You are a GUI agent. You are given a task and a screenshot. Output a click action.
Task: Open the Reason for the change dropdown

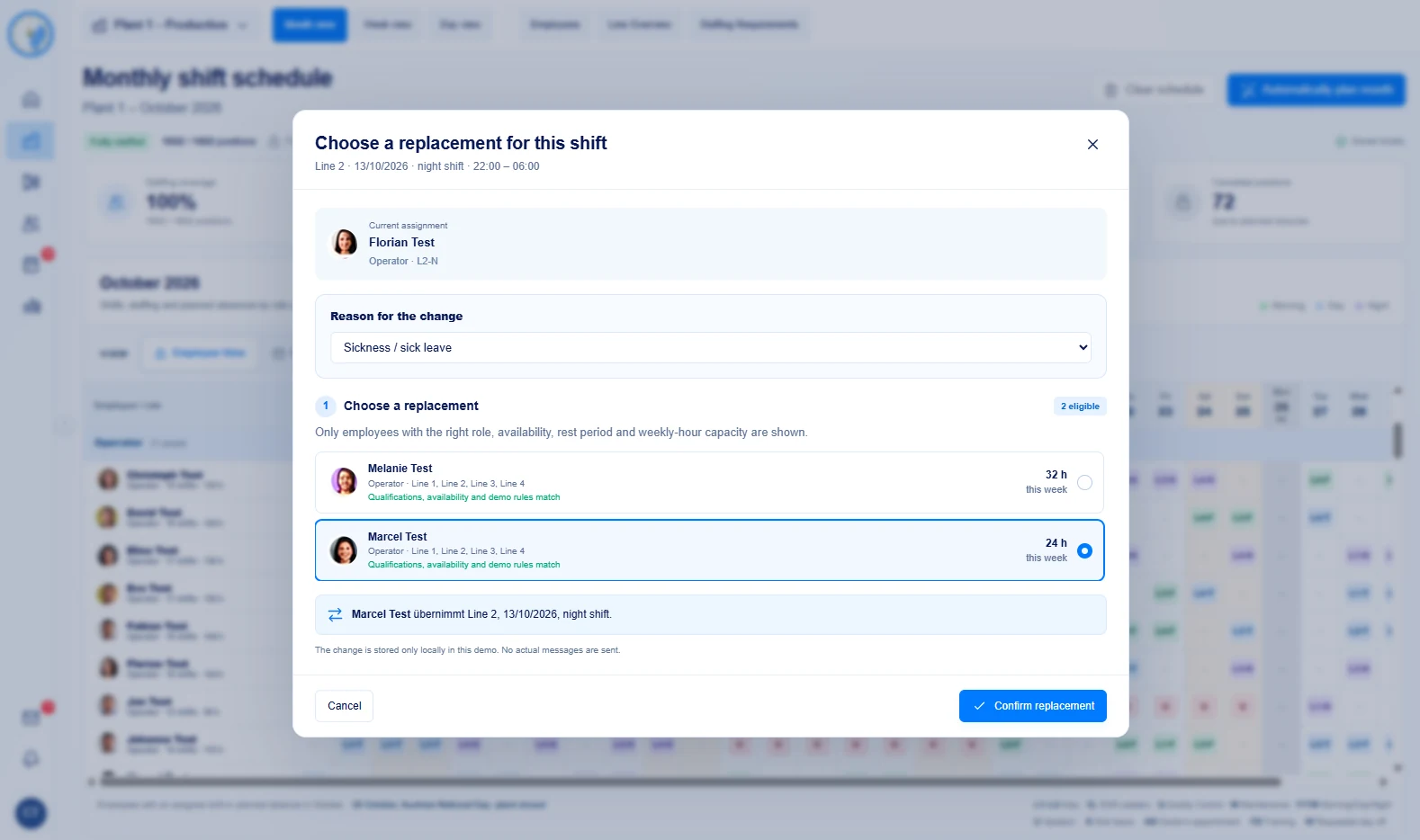click(710, 347)
